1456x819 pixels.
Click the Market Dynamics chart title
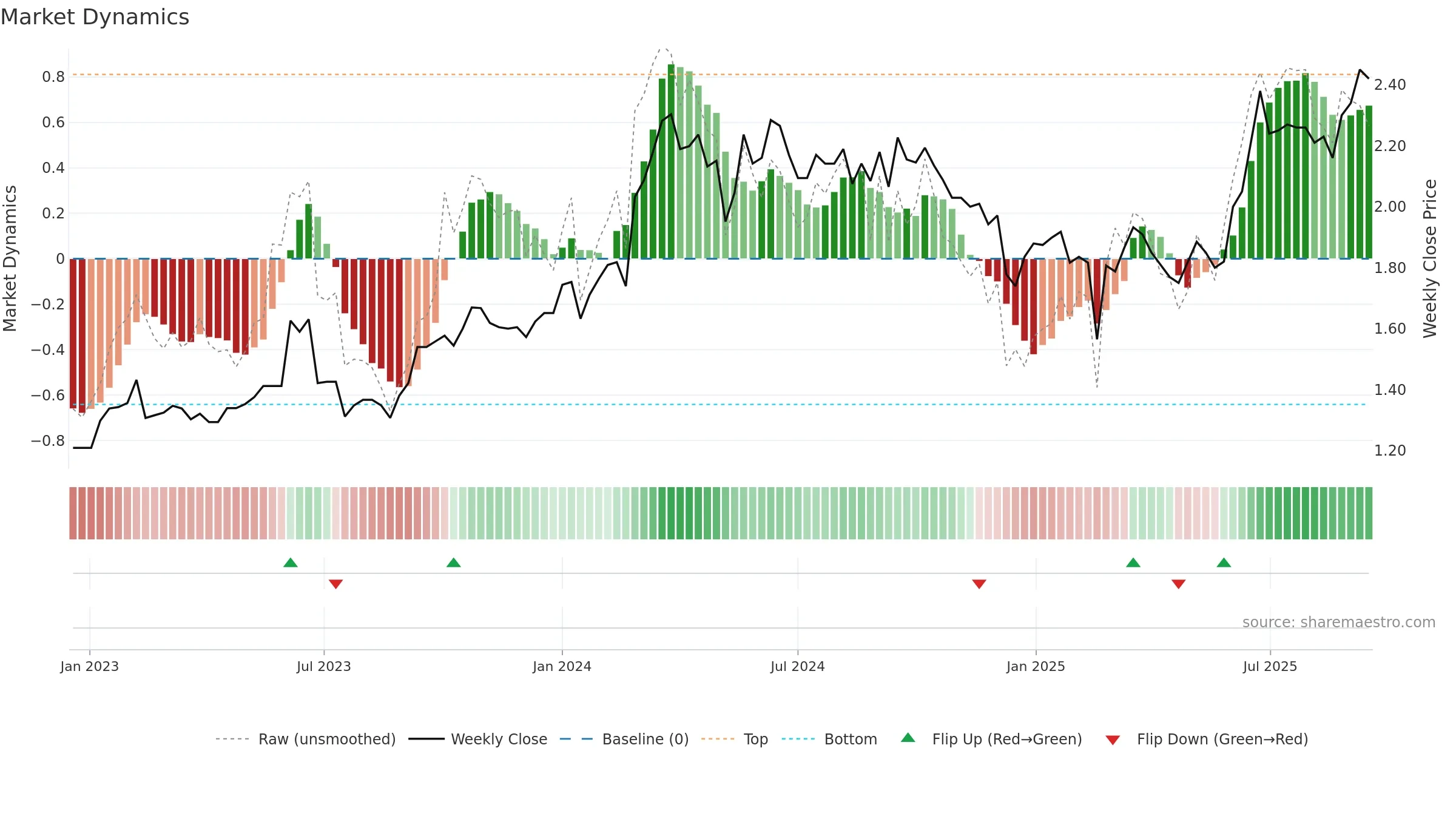[x=95, y=17]
